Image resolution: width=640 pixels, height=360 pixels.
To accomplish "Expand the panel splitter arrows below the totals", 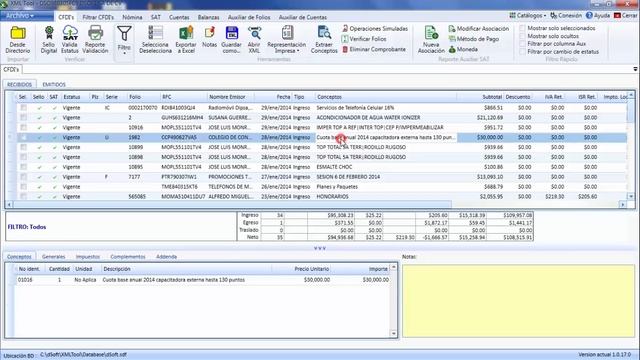I will pyautogui.click(x=320, y=248).
